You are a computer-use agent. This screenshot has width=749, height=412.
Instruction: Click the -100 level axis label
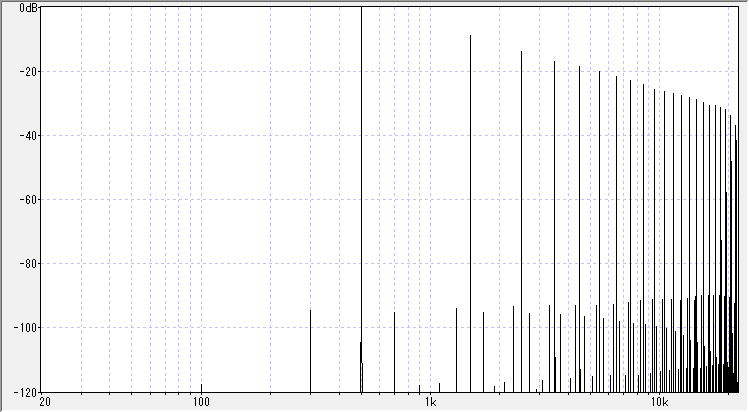point(26,327)
